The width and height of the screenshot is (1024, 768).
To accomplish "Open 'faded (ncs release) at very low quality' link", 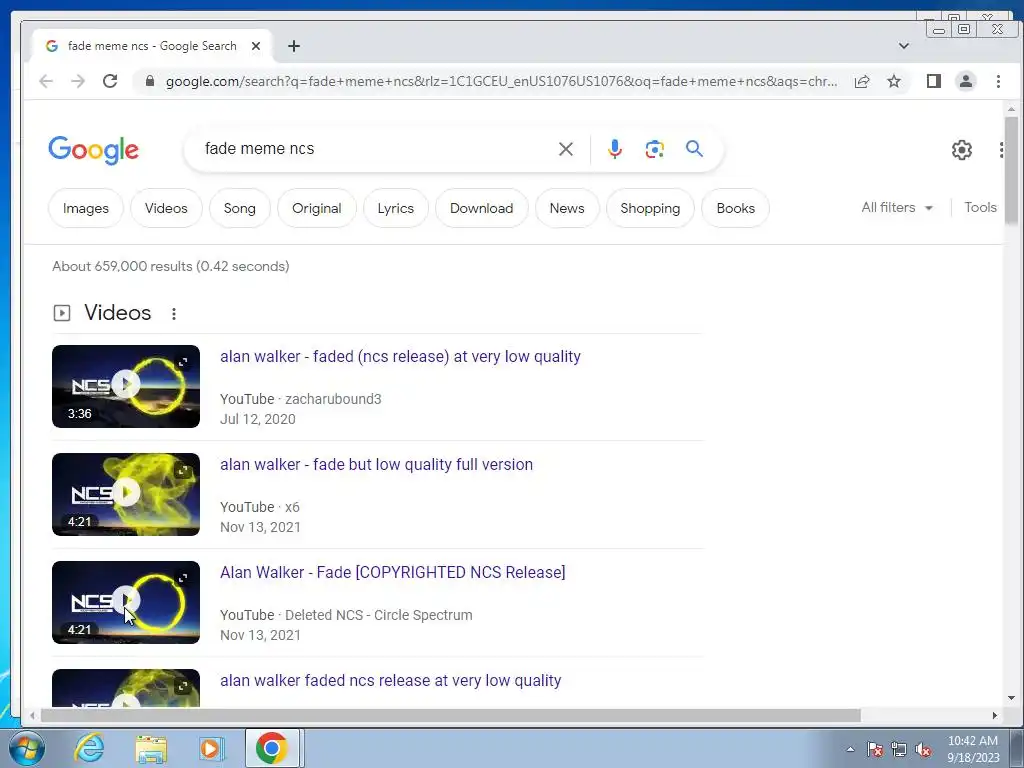I will [400, 357].
